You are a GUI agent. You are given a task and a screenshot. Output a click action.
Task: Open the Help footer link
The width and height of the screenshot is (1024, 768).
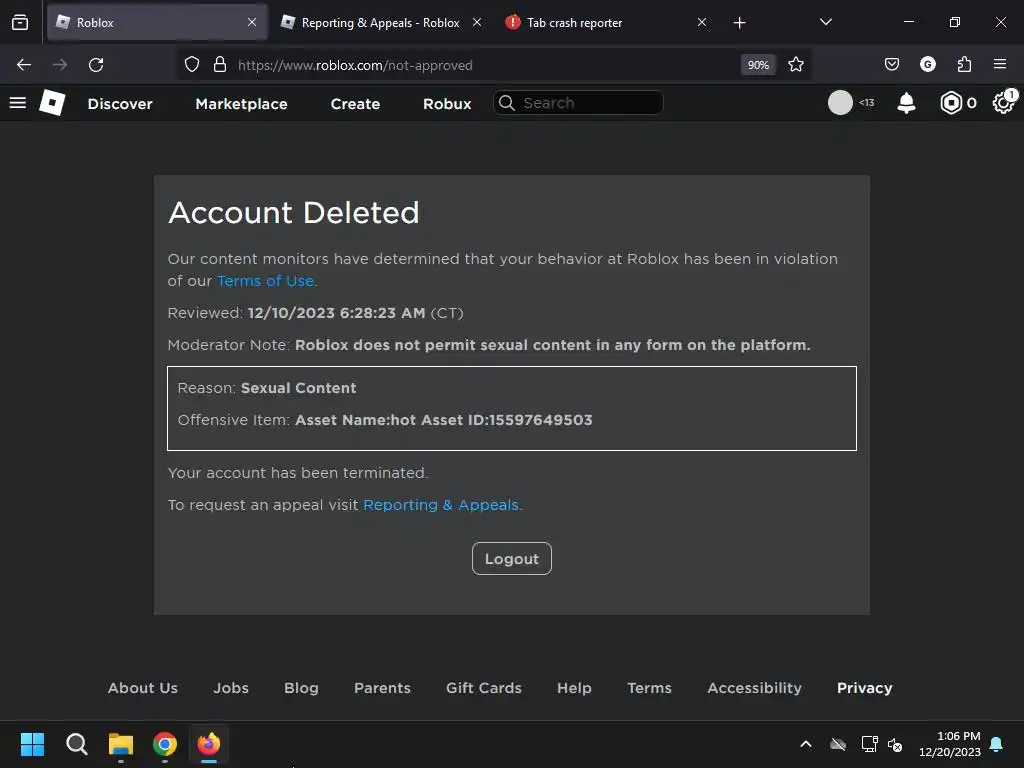click(574, 688)
